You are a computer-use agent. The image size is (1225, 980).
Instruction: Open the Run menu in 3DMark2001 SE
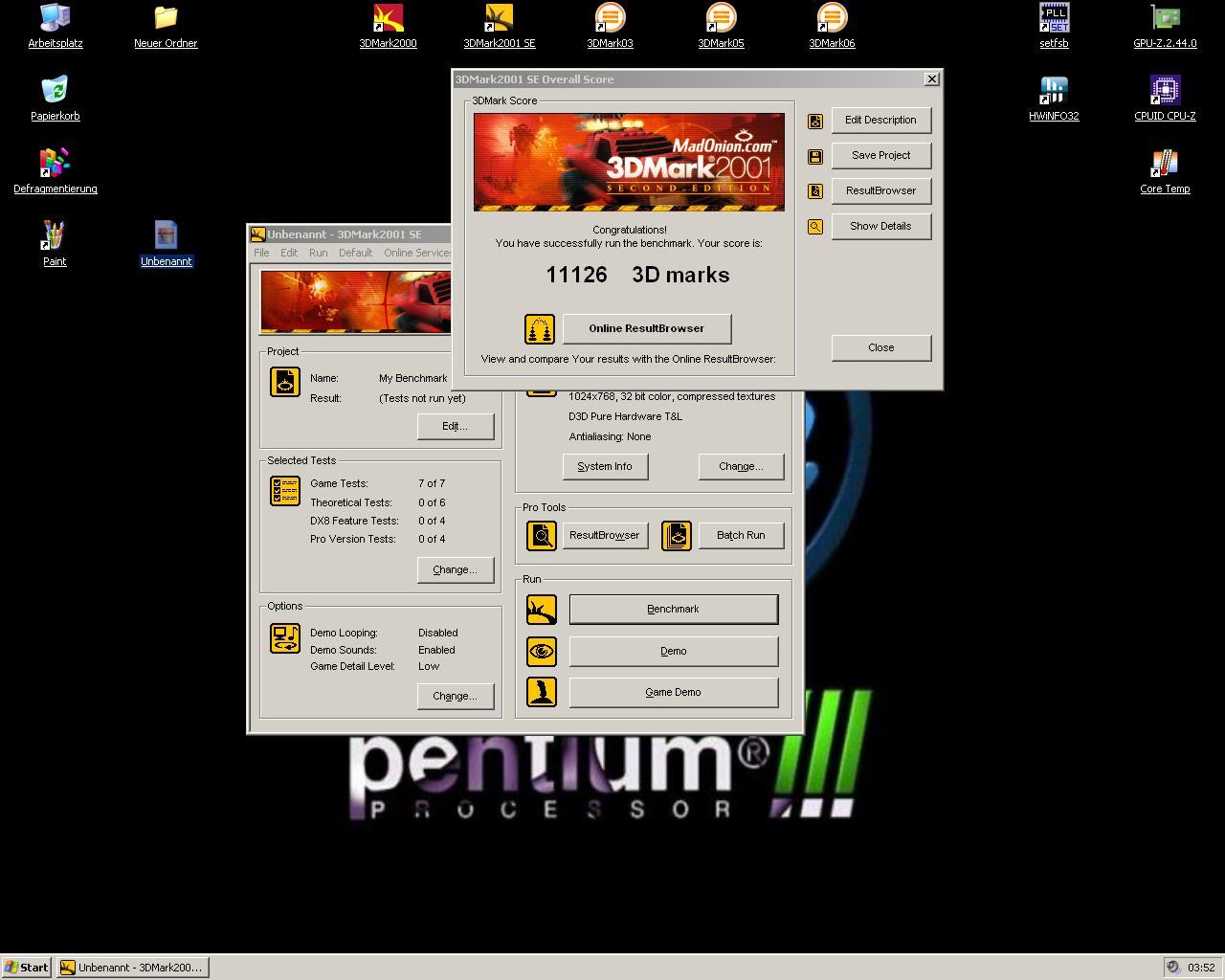(318, 253)
